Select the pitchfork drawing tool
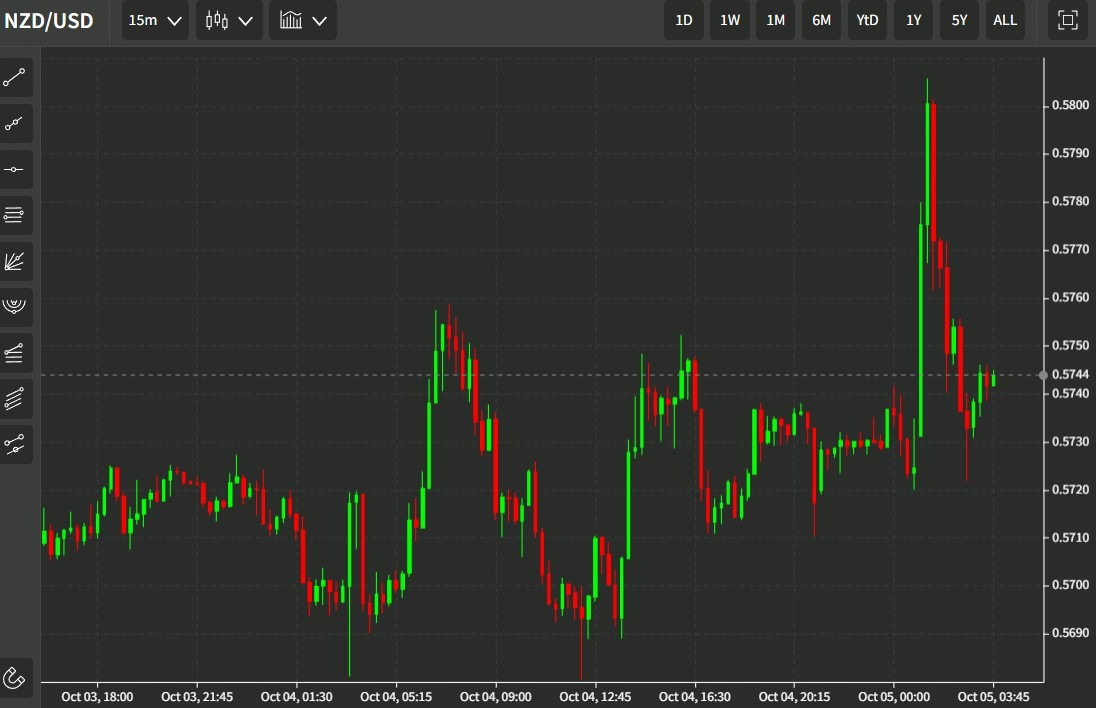Viewport: 1096px width, 708px height. [15, 352]
